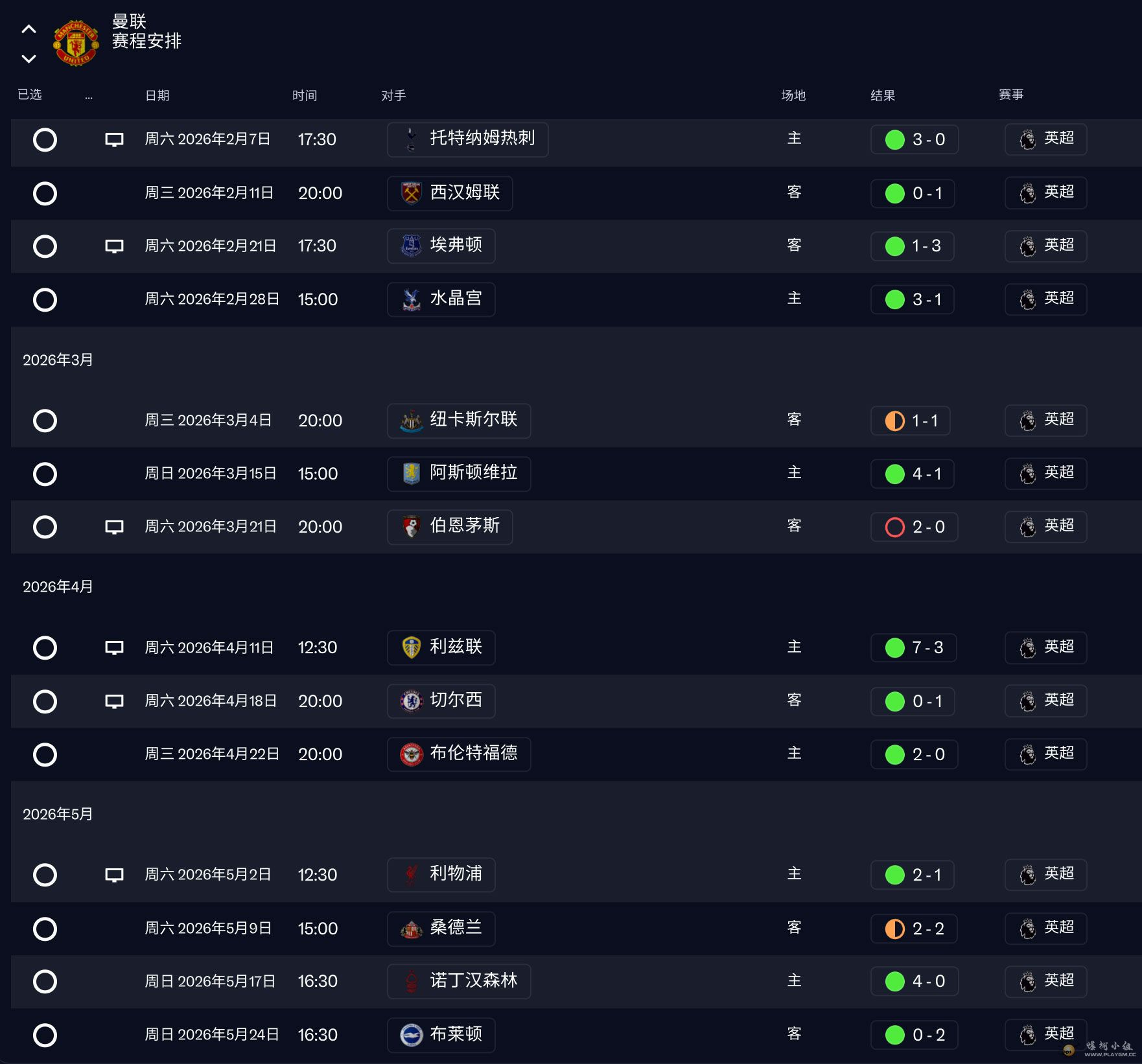Viewport: 1142px width, 1064px height.
Task: Click the up chevron beside the club crest
Action: [29, 29]
